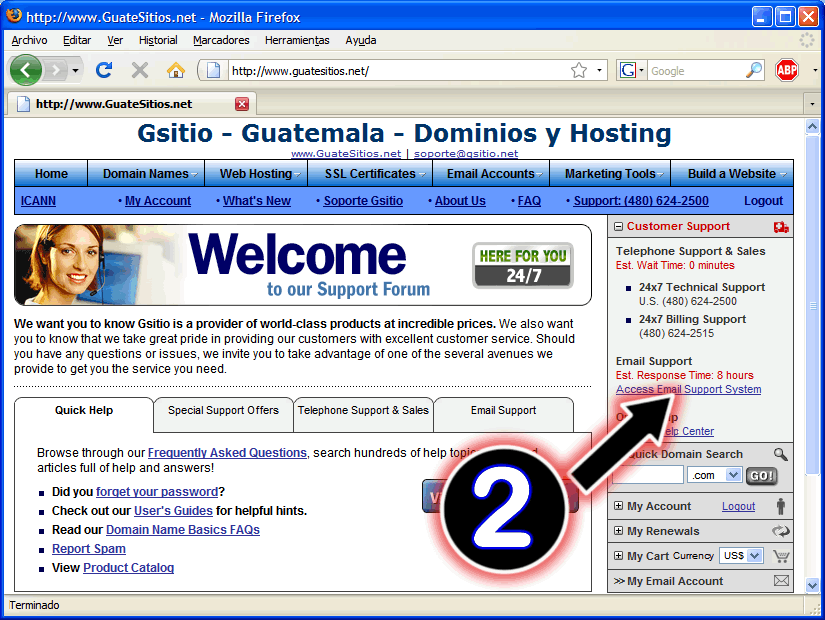Viewport: 825px width, 620px height.
Task: Click the My Renewals arrows icon
Action: pos(781,531)
